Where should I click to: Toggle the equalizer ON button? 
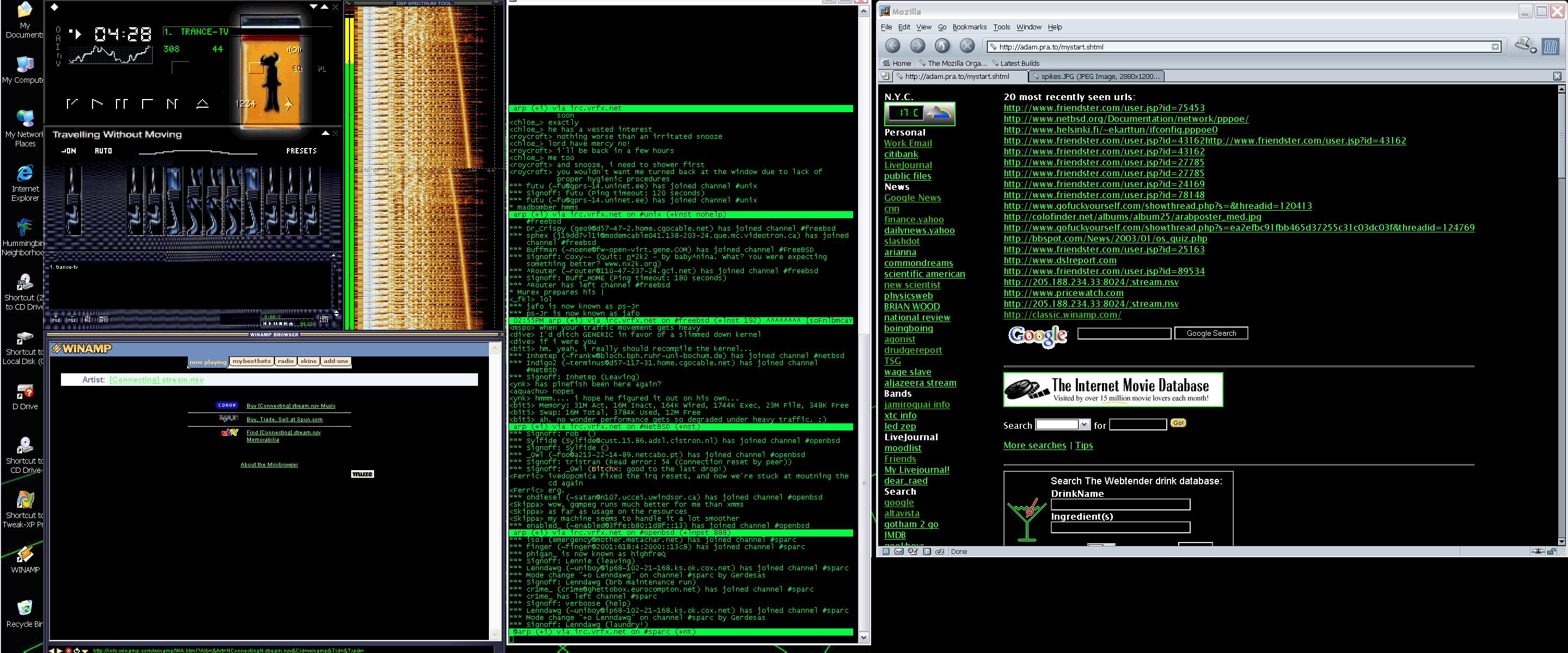pos(69,151)
